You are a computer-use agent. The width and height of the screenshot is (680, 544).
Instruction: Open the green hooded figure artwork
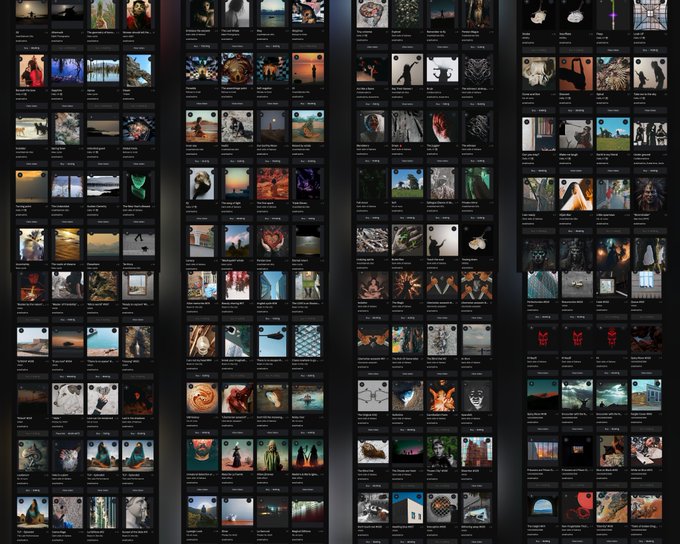pos(272,455)
